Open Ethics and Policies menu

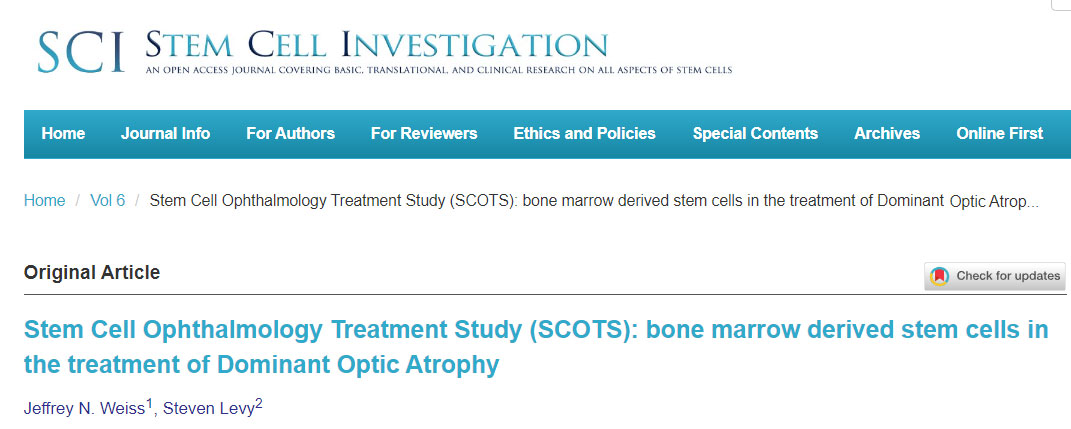(584, 133)
